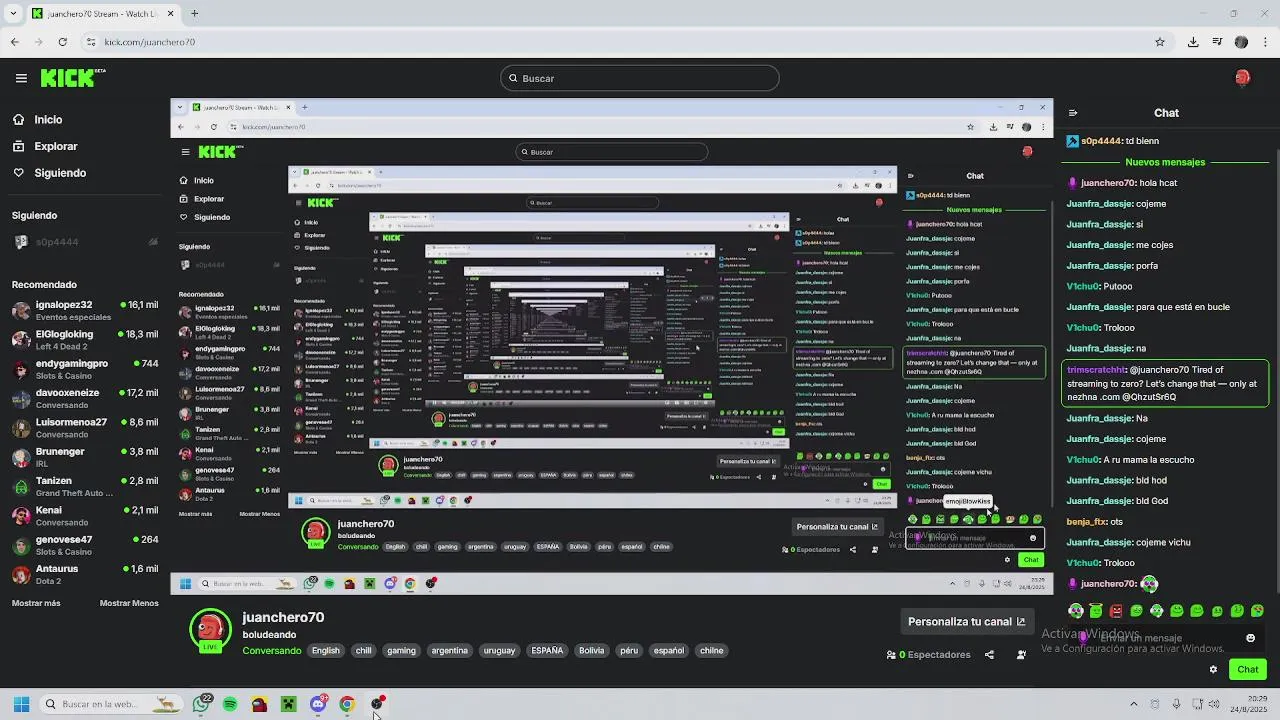Click the large Kick logo in the main header

pos(73,78)
